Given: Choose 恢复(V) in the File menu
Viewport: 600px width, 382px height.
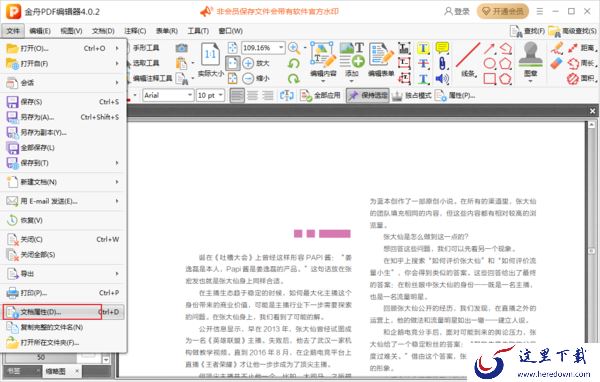Looking at the screenshot, I should [x=63, y=220].
